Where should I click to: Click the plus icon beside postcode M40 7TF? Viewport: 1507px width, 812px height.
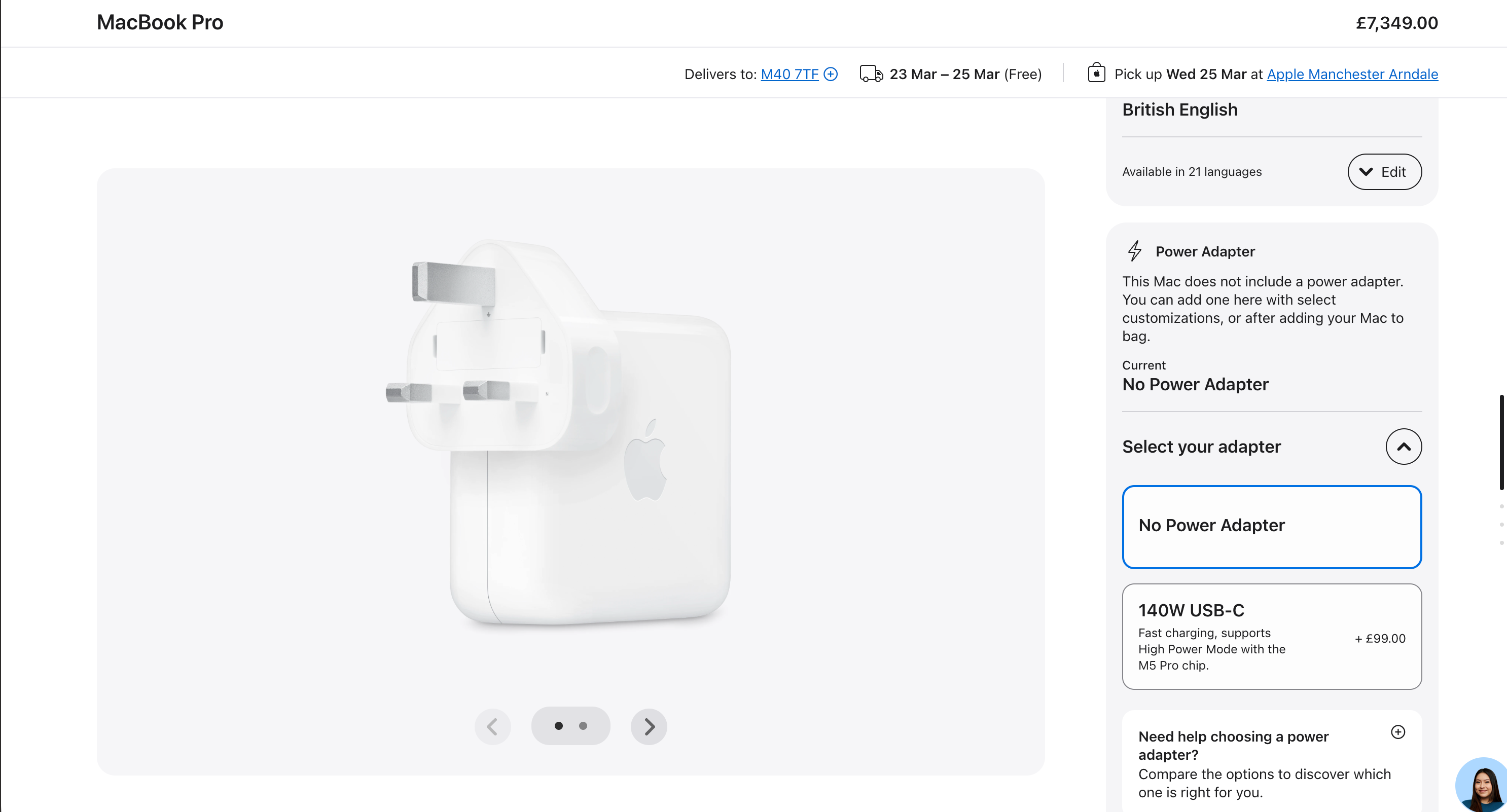coord(831,74)
